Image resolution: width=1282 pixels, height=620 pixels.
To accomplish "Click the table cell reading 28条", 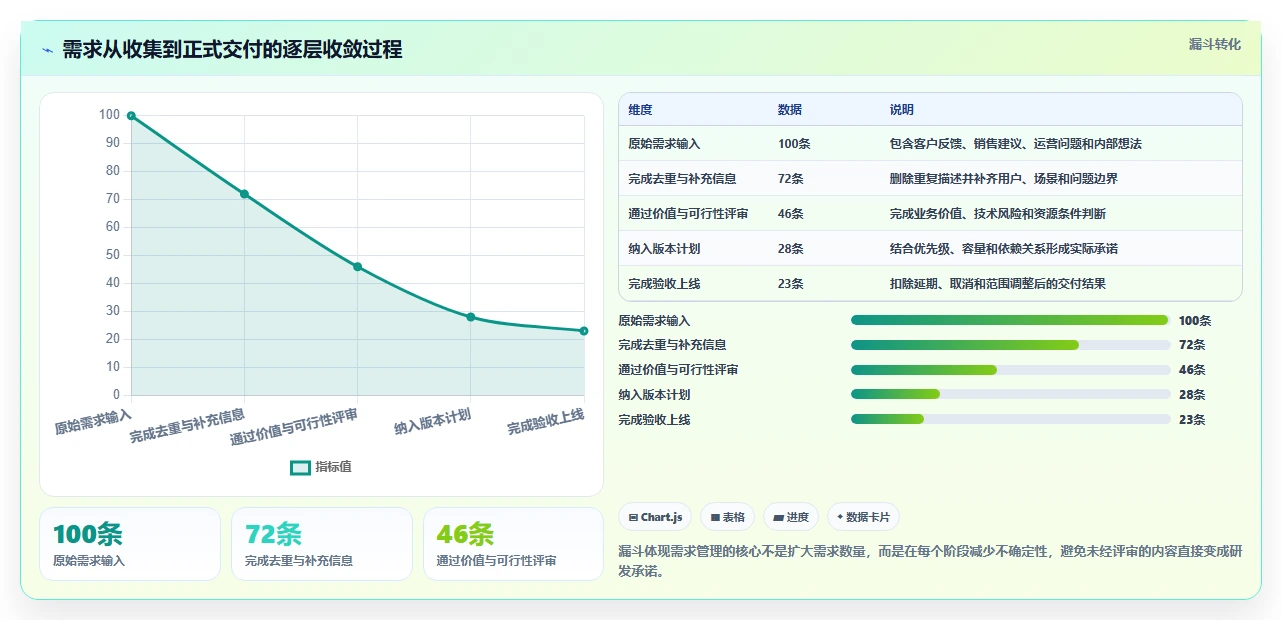I will [791, 249].
